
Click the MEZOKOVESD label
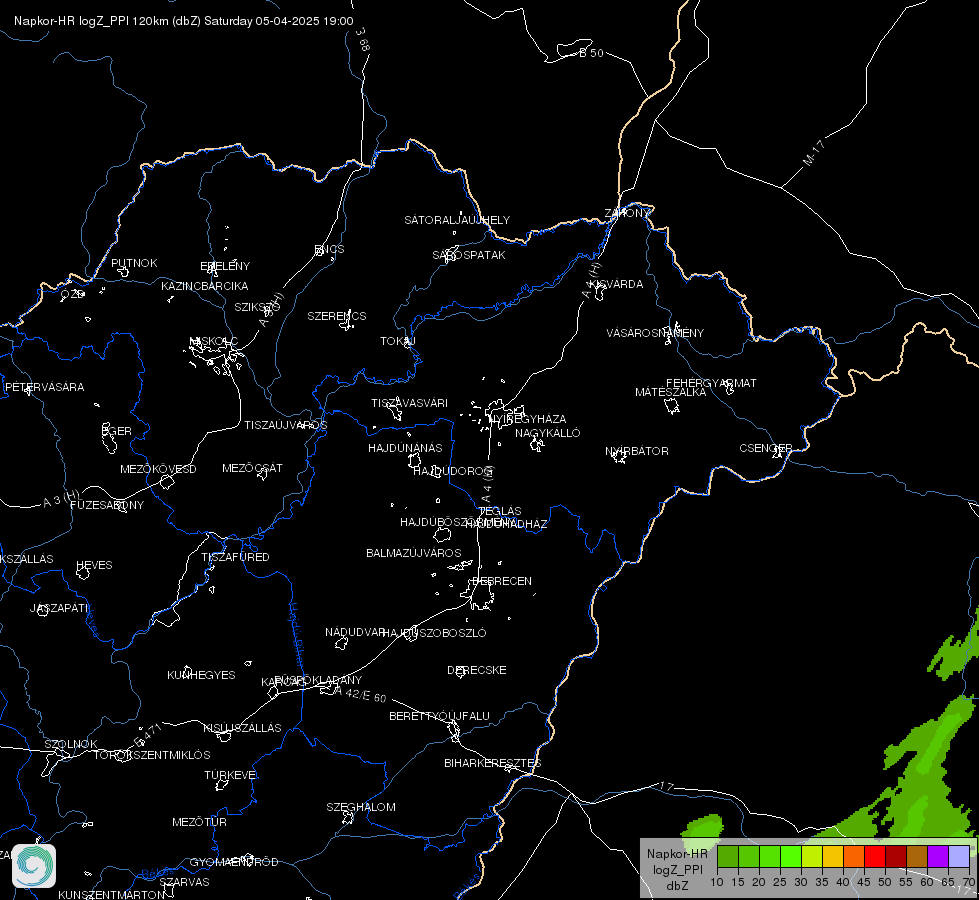(158, 469)
